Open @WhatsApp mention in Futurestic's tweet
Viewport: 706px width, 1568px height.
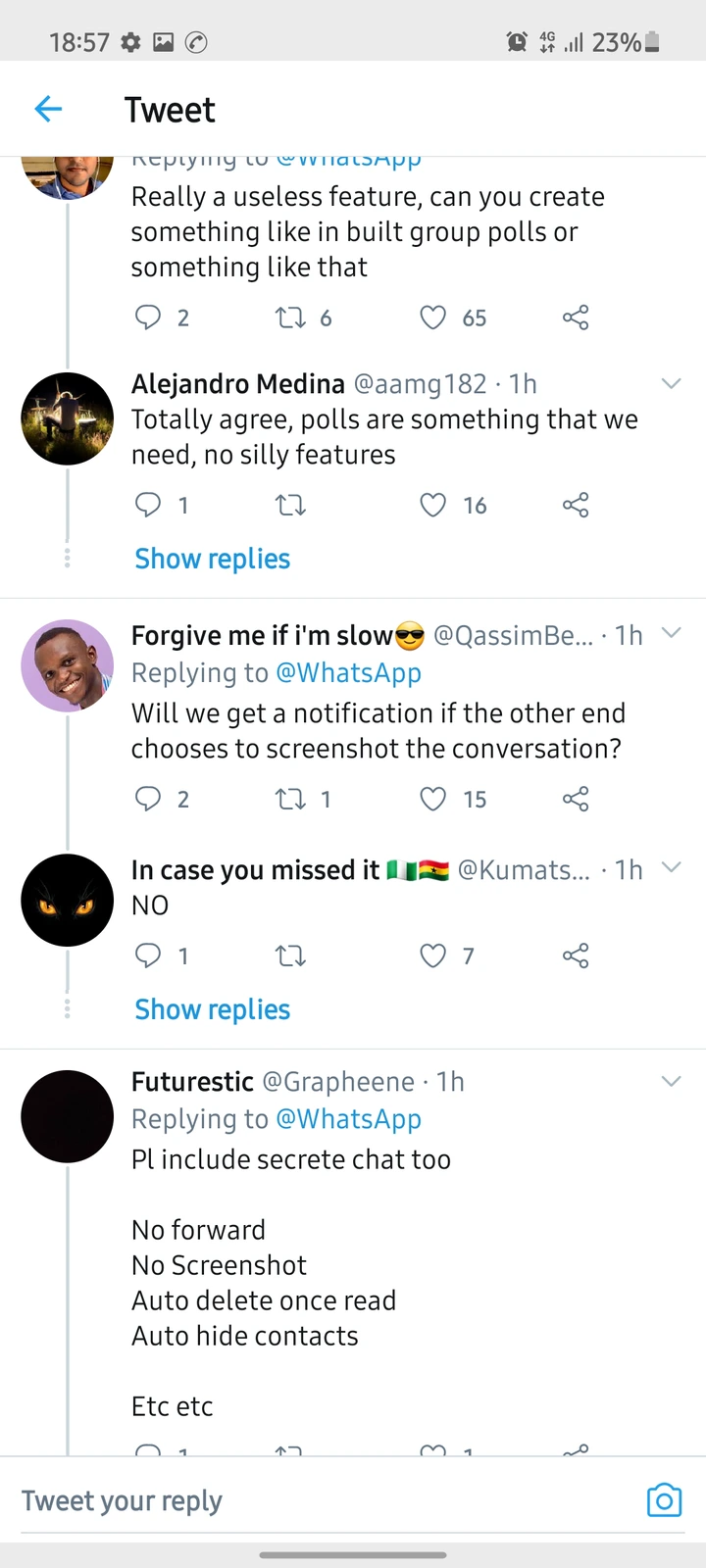tap(348, 1119)
